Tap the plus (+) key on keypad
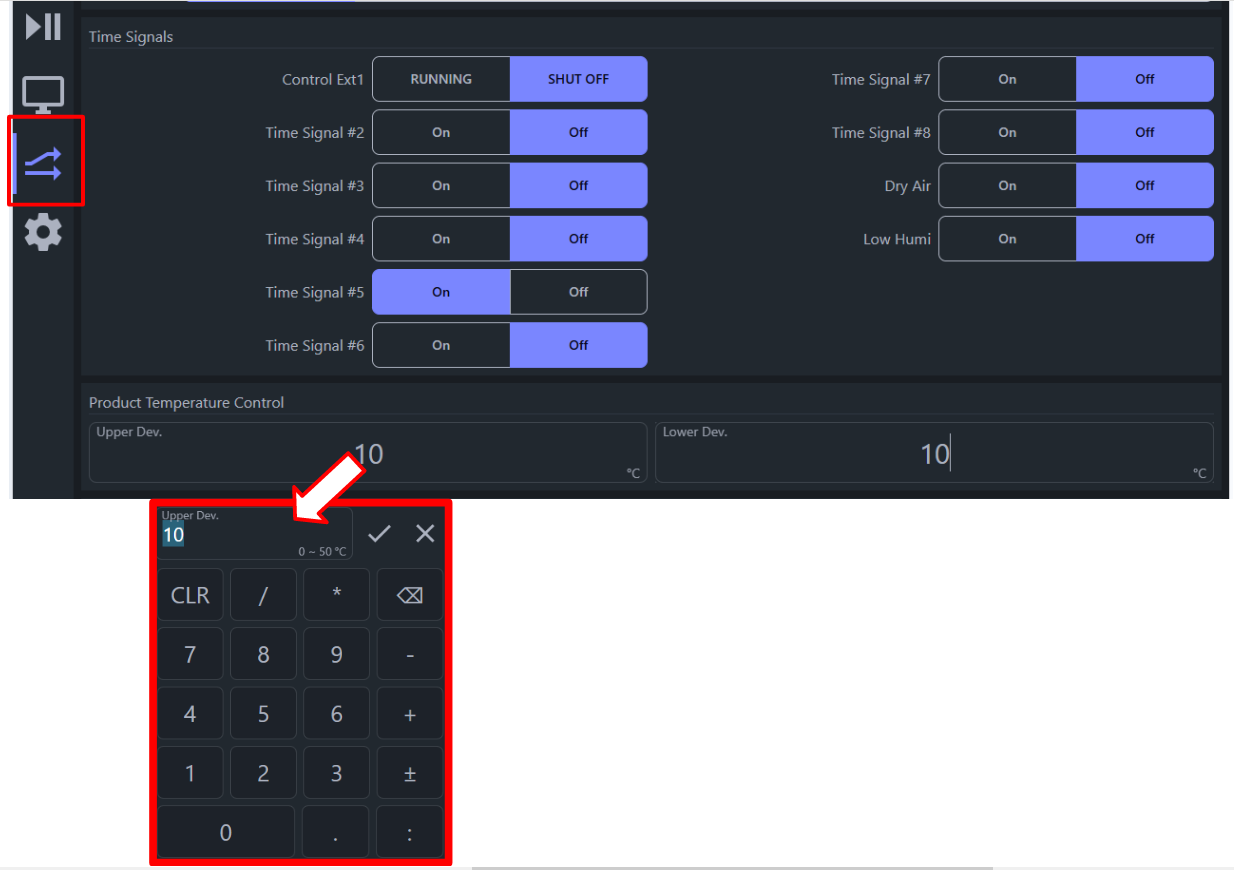Screen dimensions: 1234x870 pyautogui.click(x=410, y=714)
